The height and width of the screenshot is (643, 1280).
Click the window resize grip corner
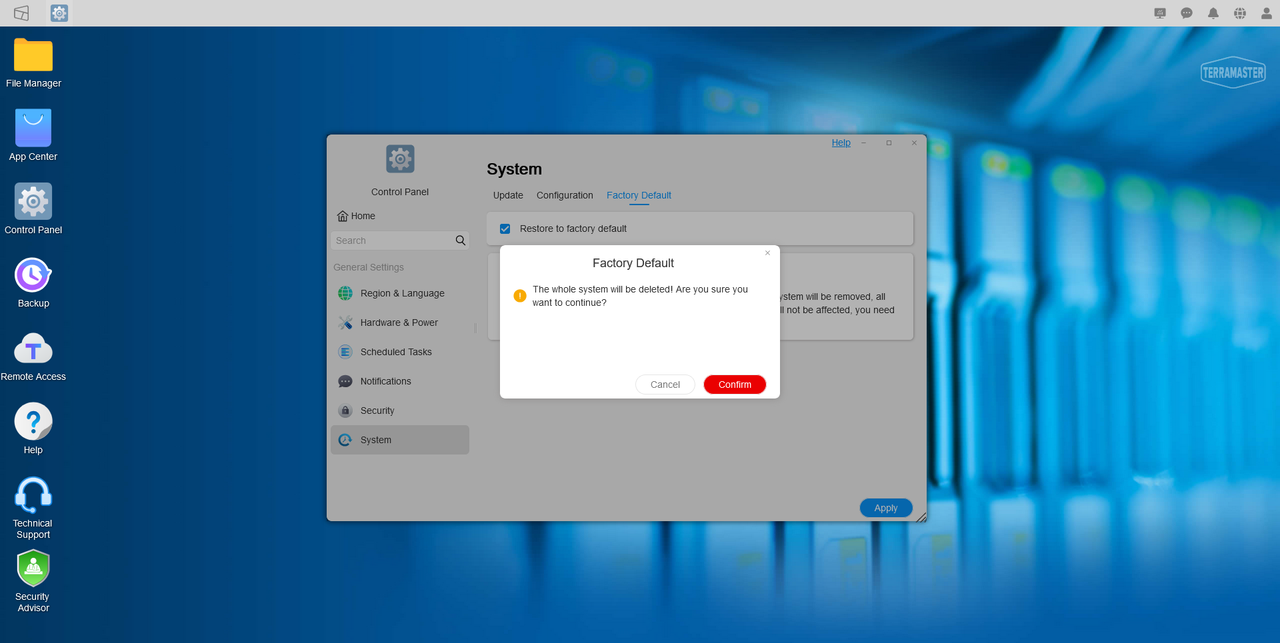(921, 516)
